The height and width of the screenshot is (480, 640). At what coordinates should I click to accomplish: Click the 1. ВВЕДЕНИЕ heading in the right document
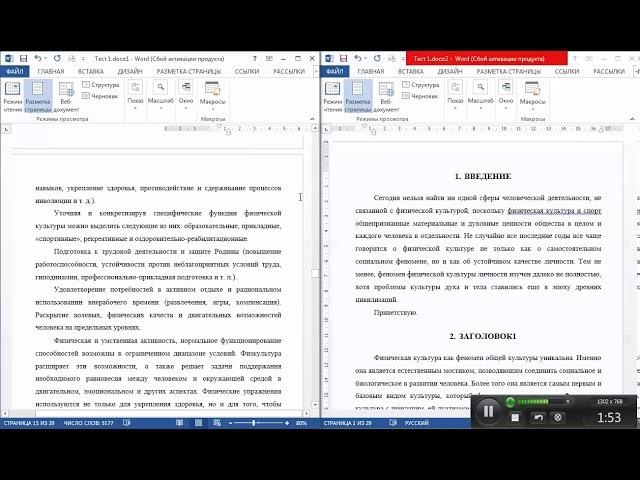[x=483, y=176]
